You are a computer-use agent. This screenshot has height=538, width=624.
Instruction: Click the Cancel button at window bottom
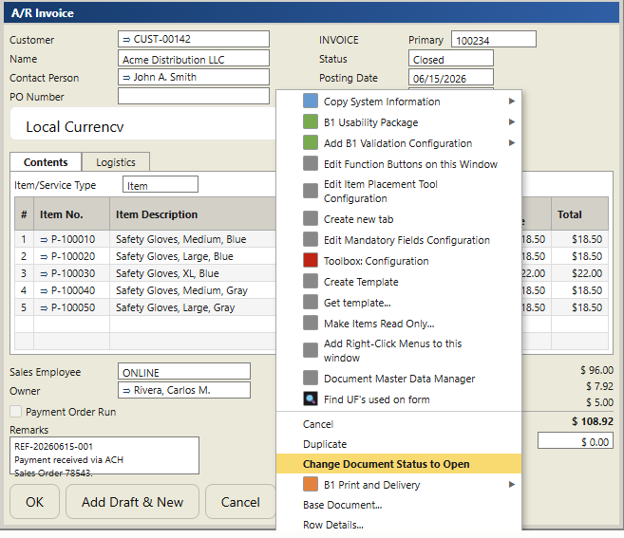(x=240, y=502)
